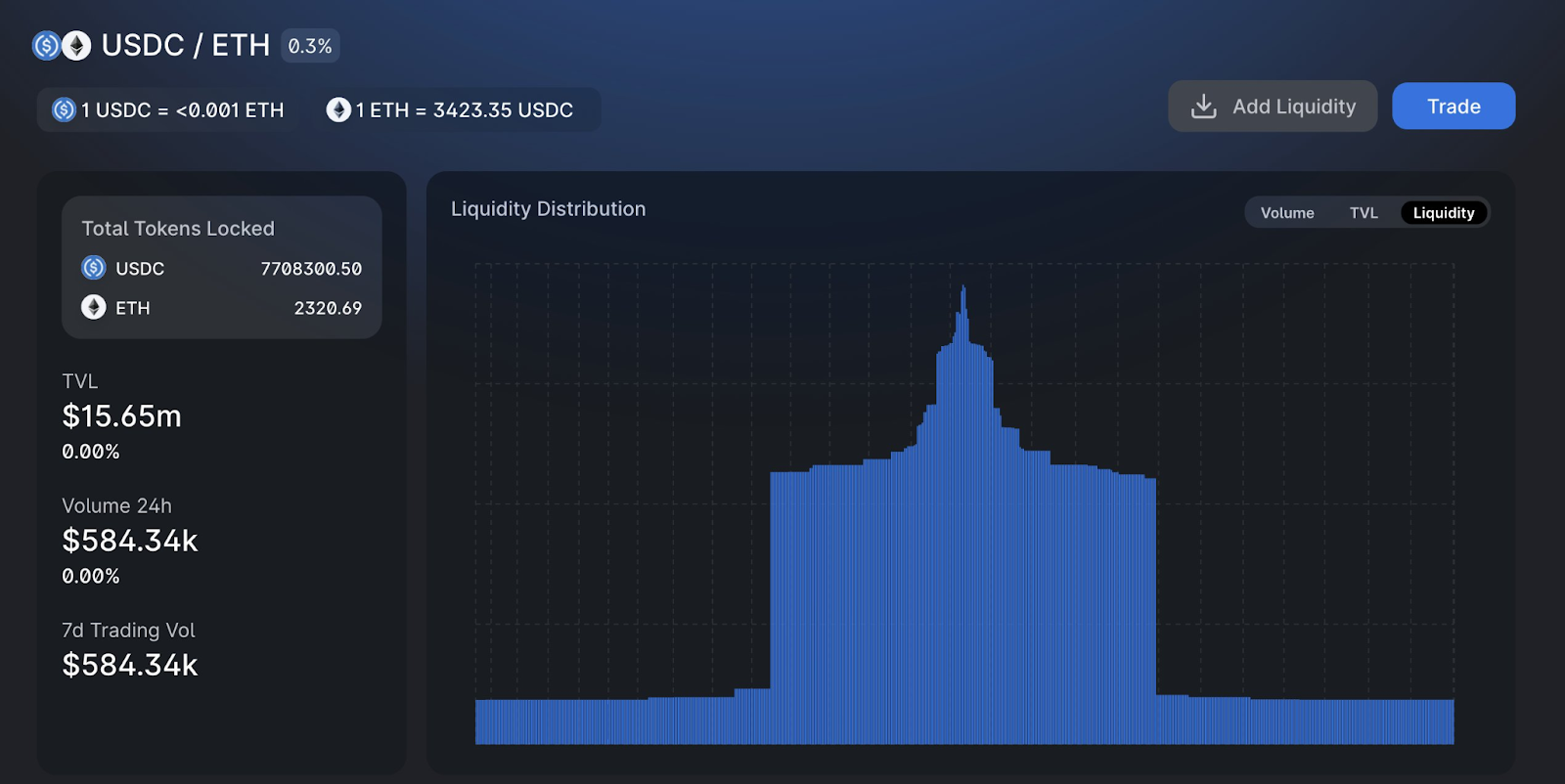
Task: Click the USDC / ETH pool title
Action: click(186, 45)
